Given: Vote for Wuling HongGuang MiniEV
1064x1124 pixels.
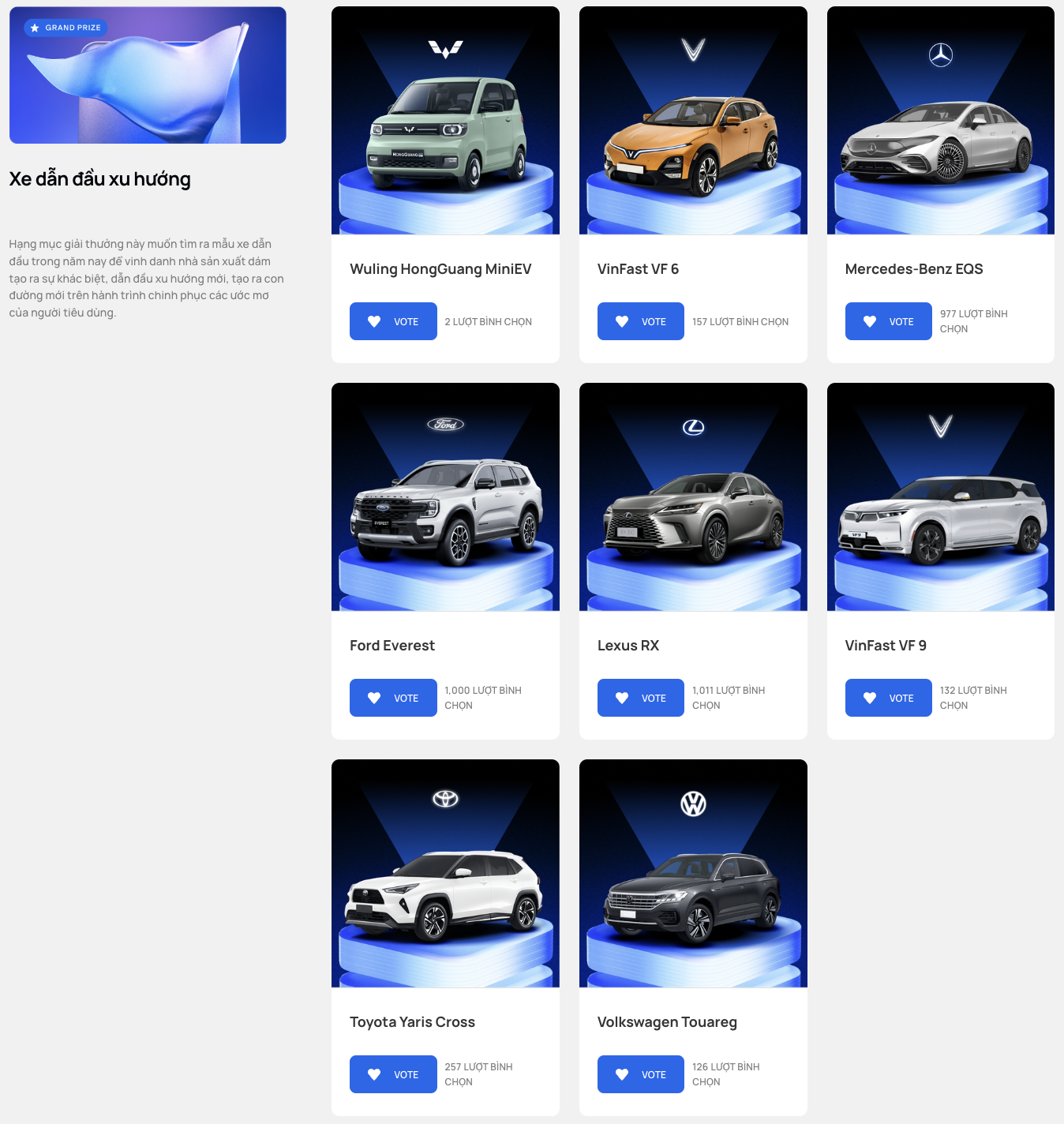Looking at the screenshot, I should click(x=393, y=321).
